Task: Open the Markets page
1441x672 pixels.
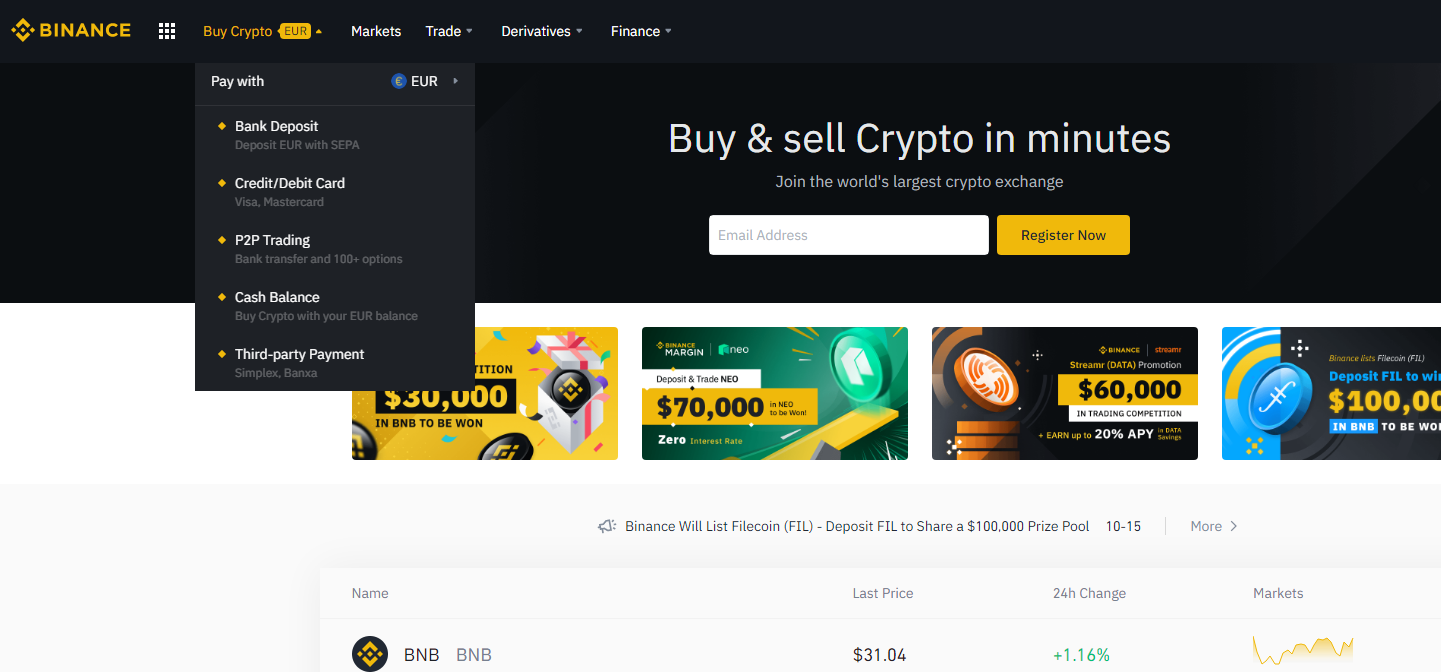Action: tap(376, 31)
